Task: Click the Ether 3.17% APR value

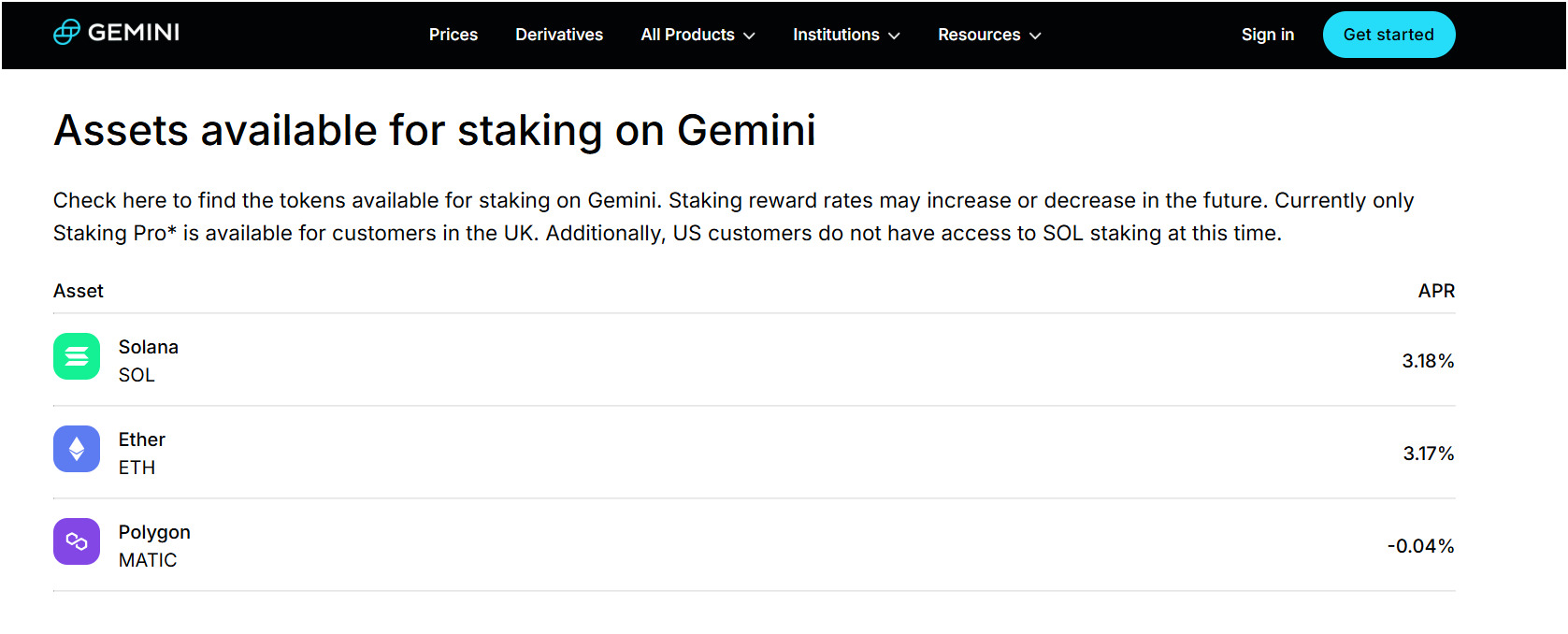Action: tap(1428, 454)
